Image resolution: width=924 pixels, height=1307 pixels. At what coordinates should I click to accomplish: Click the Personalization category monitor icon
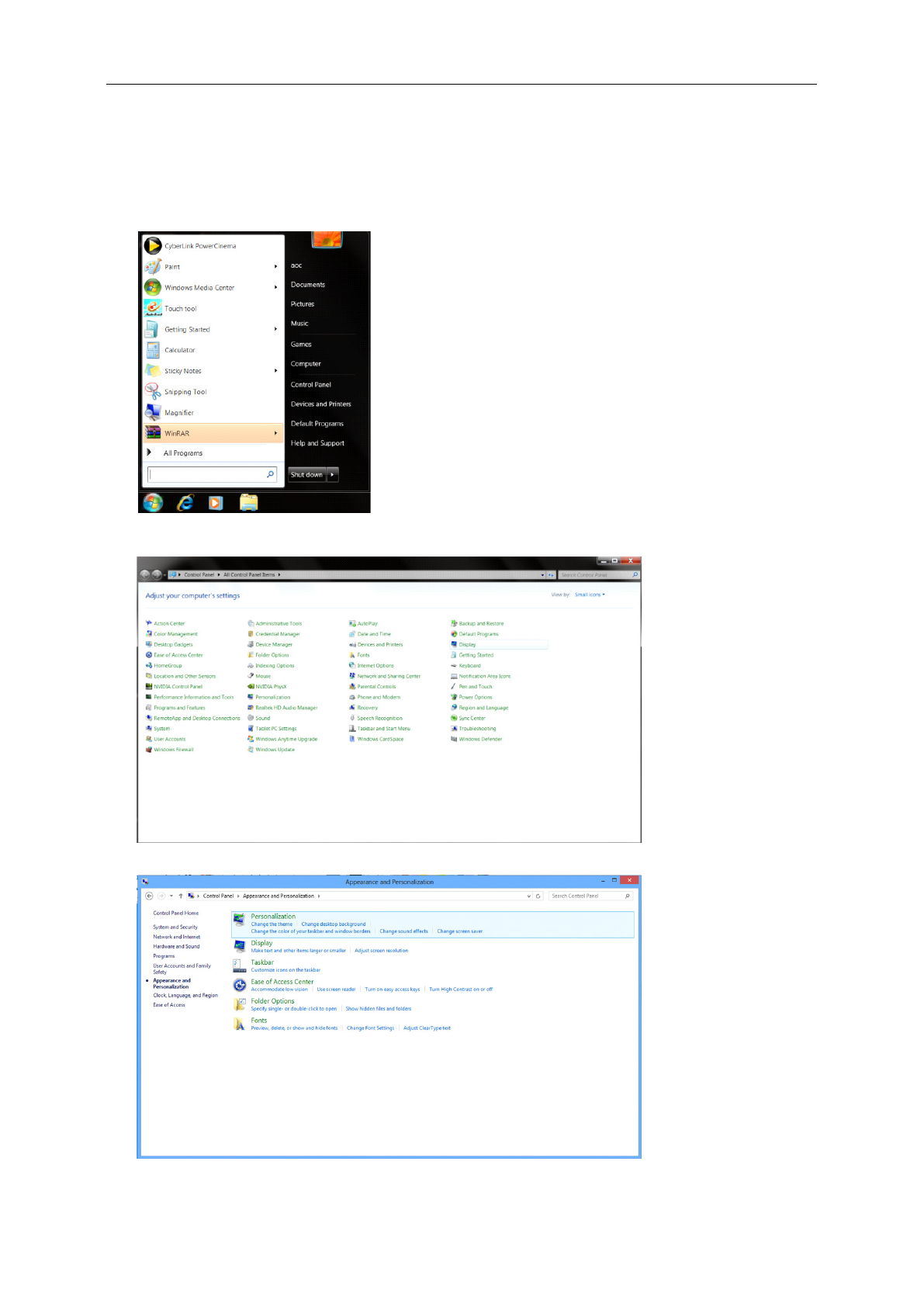(x=240, y=921)
